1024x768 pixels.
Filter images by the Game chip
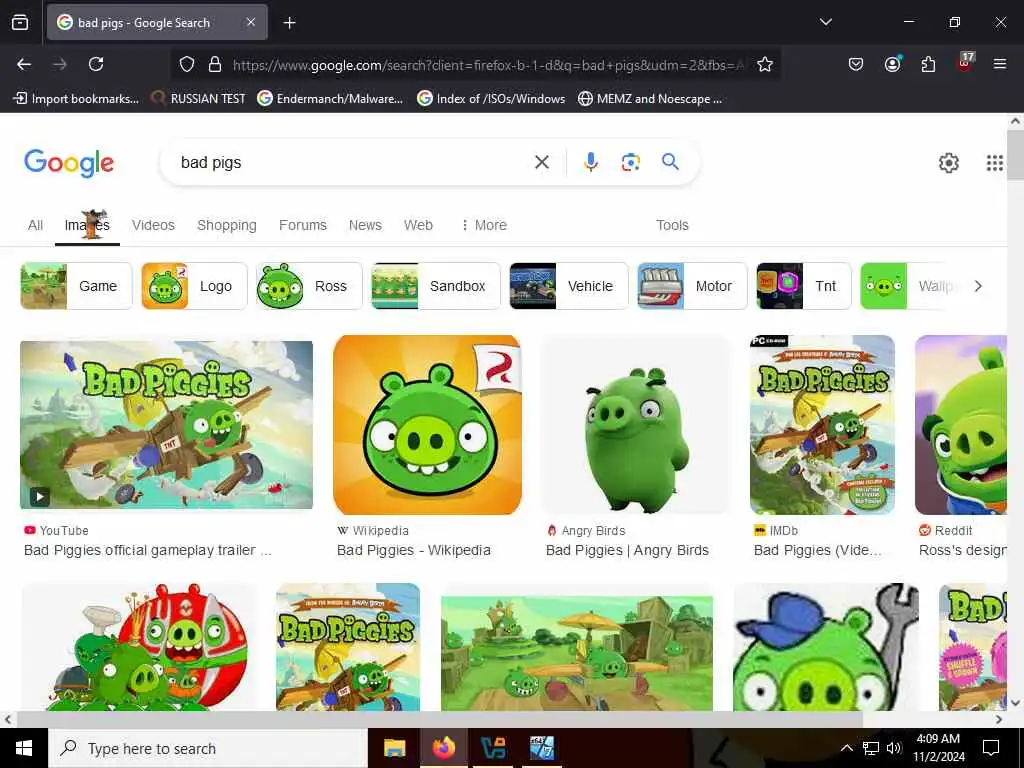[76, 286]
